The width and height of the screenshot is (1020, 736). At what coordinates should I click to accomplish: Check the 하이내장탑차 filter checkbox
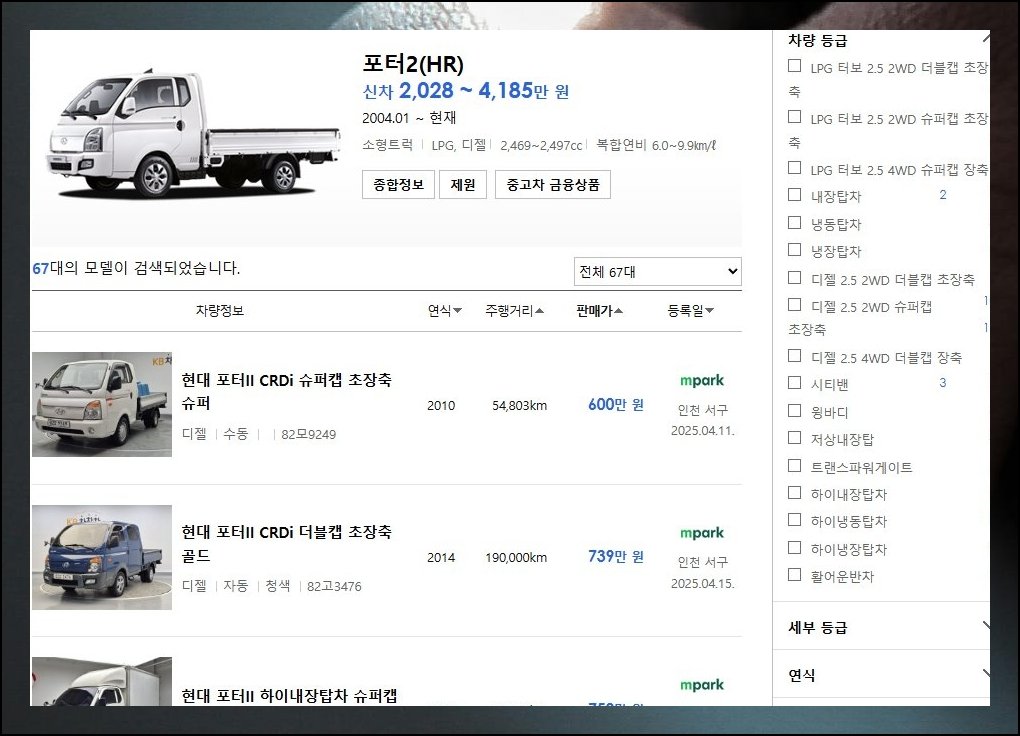tap(794, 493)
